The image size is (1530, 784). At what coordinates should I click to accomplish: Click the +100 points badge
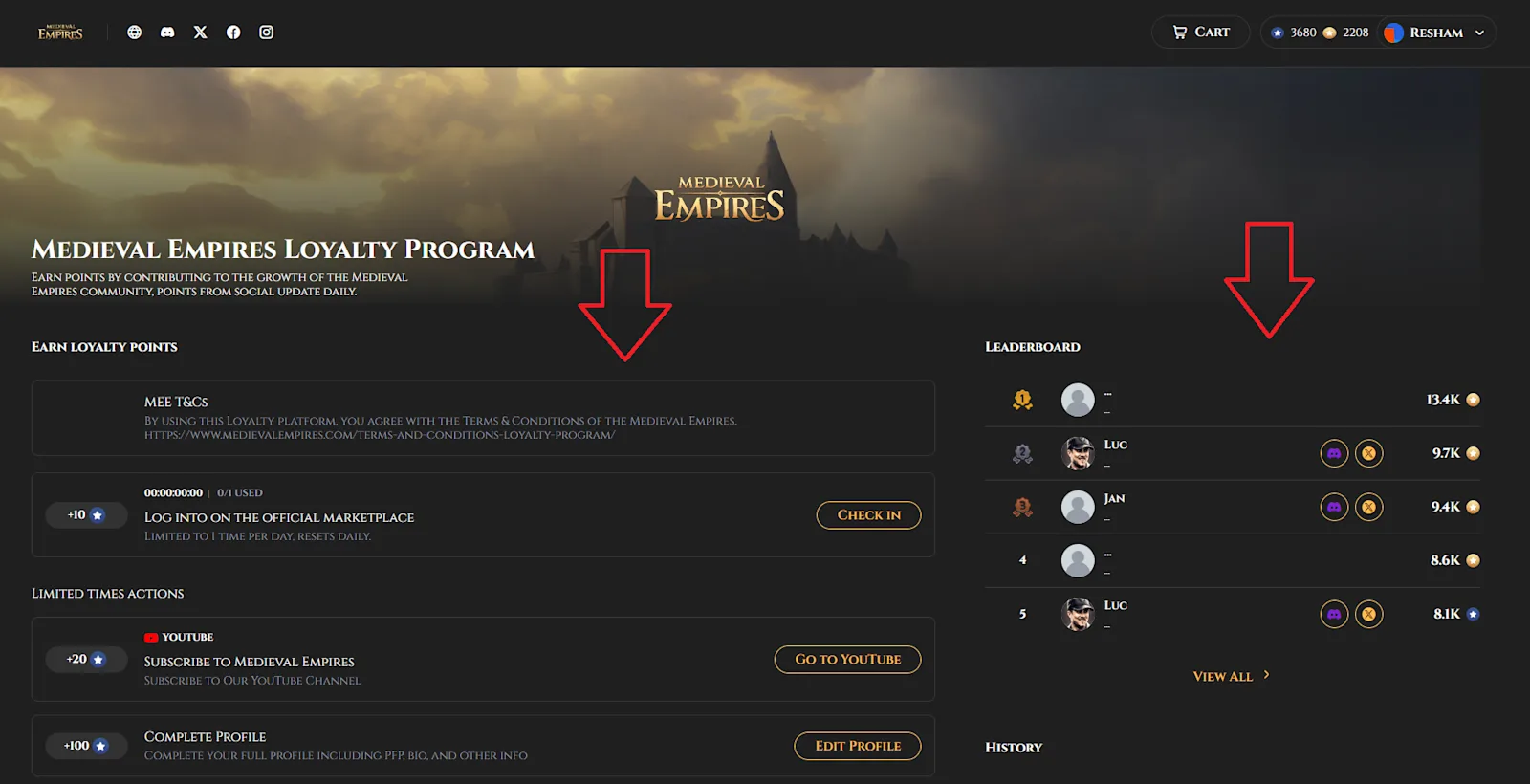coord(86,746)
